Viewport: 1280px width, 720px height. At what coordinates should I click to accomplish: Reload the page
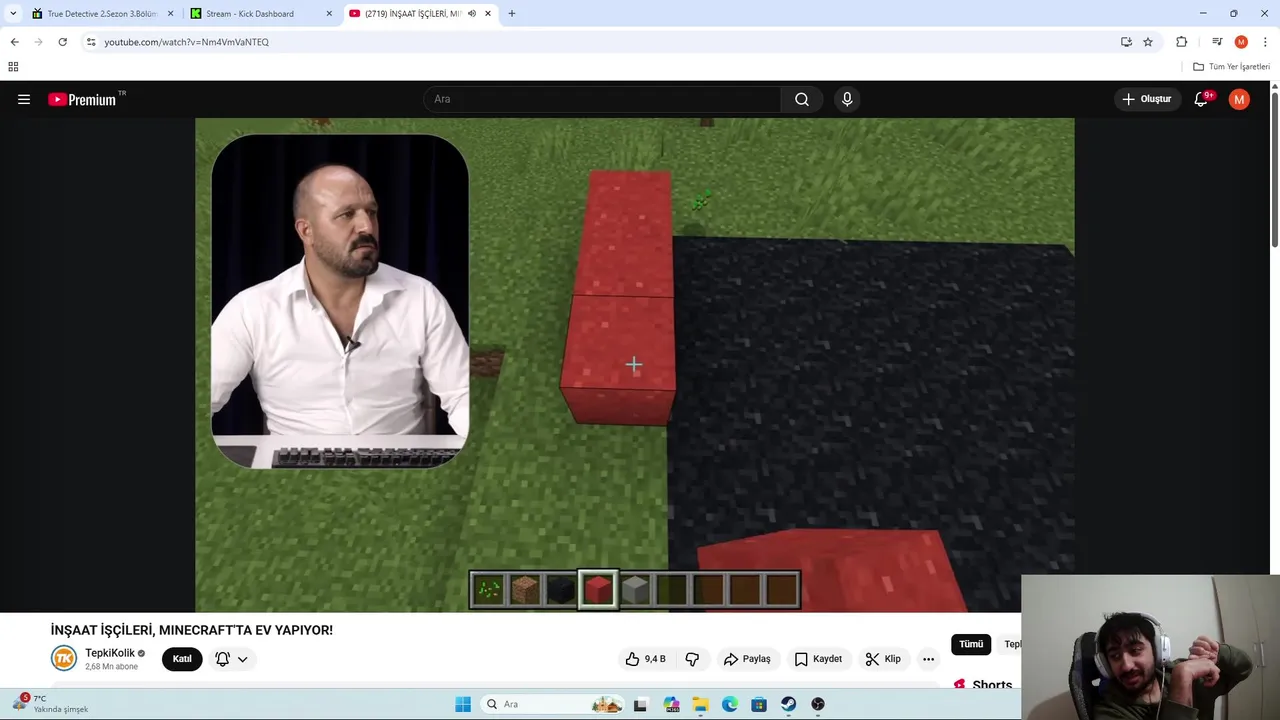tap(62, 42)
